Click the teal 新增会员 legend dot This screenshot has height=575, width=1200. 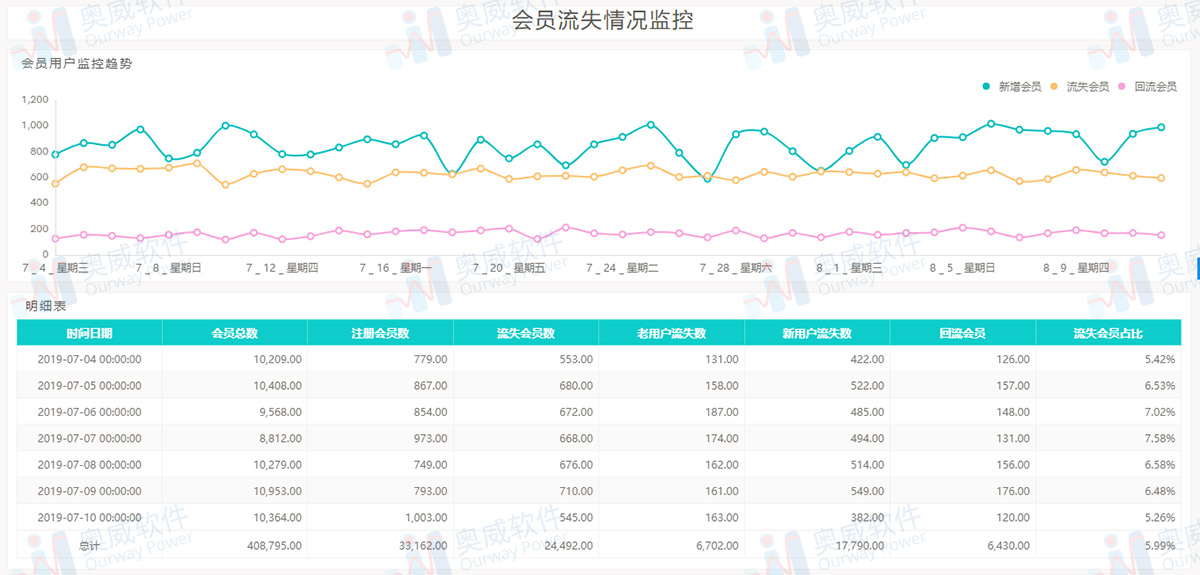987,87
